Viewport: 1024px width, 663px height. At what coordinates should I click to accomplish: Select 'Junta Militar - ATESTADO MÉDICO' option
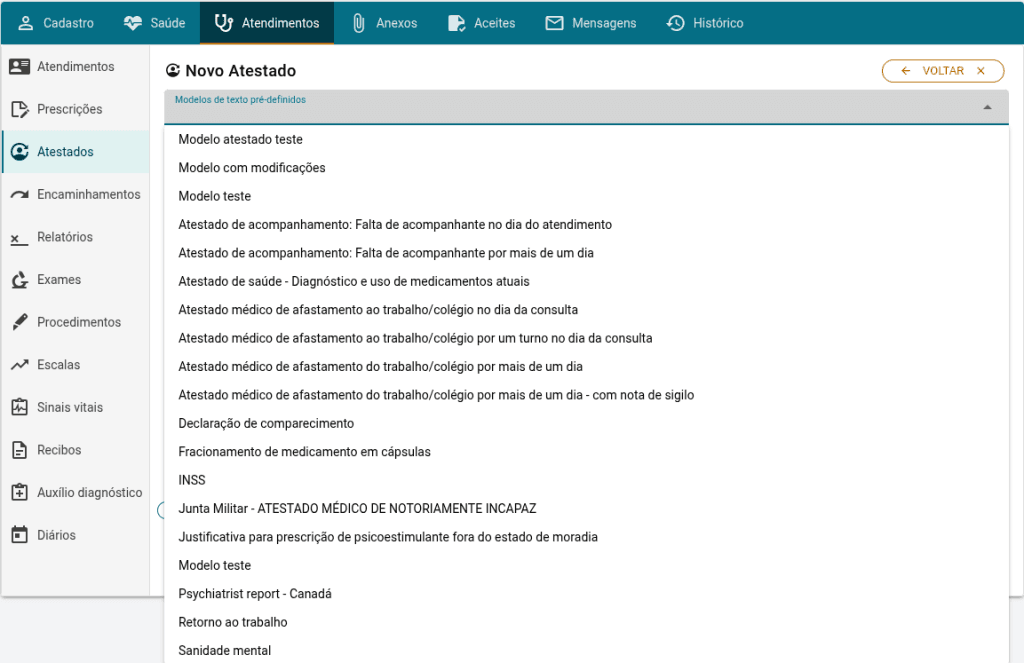point(586,509)
